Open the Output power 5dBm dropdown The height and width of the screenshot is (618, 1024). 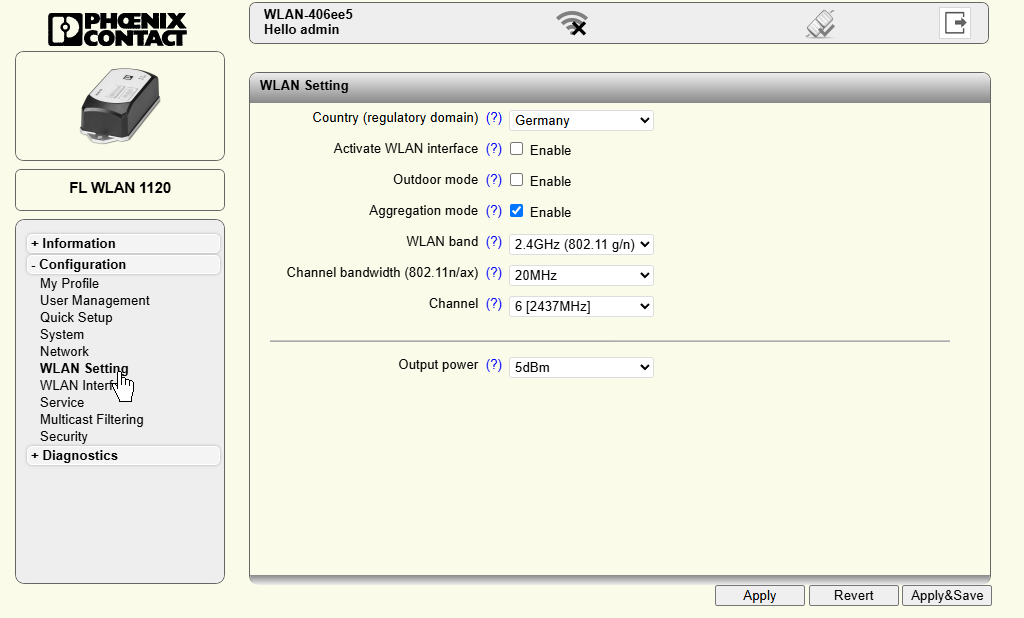[x=581, y=367]
